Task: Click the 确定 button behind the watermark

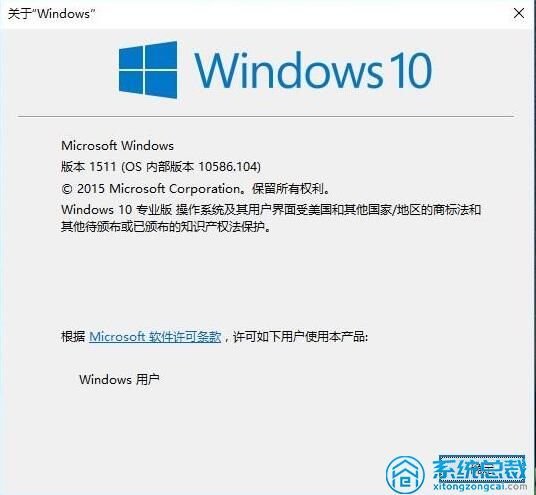Action: point(482,468)
